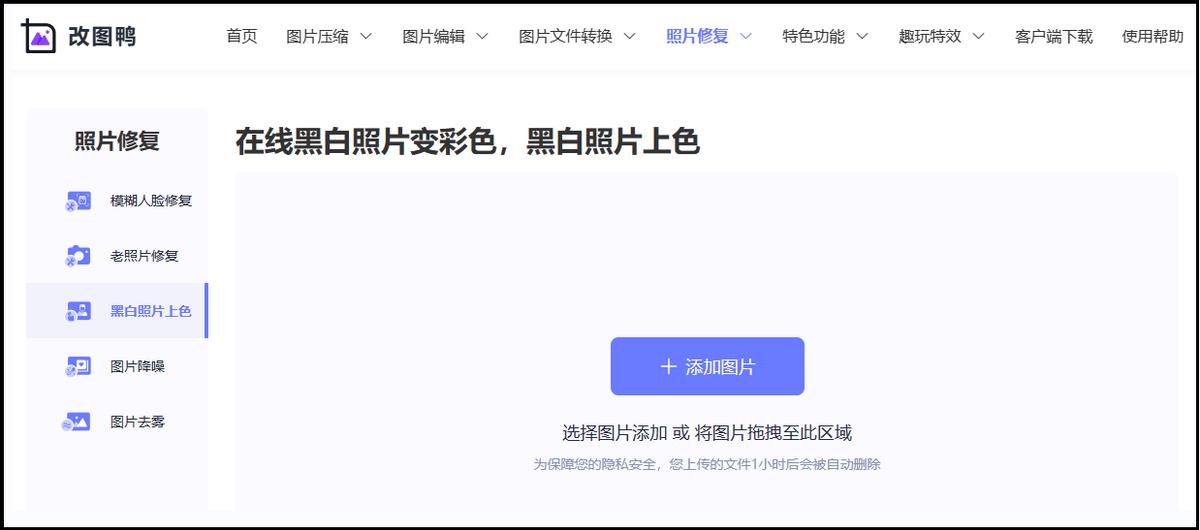Open the 老照片修复 text link

pos(144,256)
